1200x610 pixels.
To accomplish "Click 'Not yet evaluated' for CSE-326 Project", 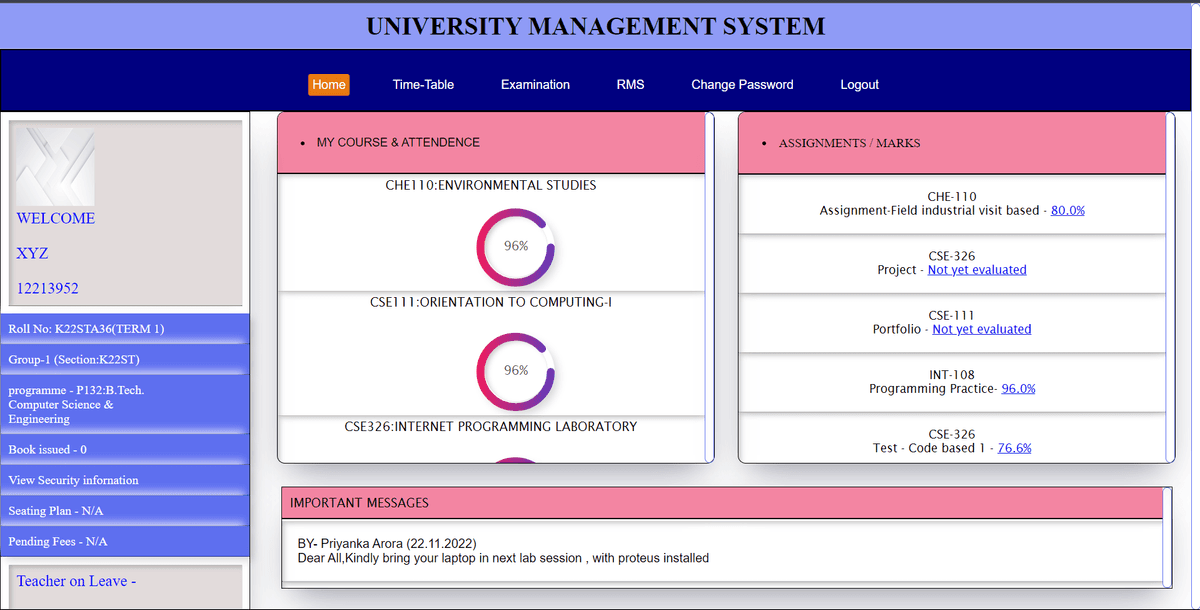I will 977,269.
